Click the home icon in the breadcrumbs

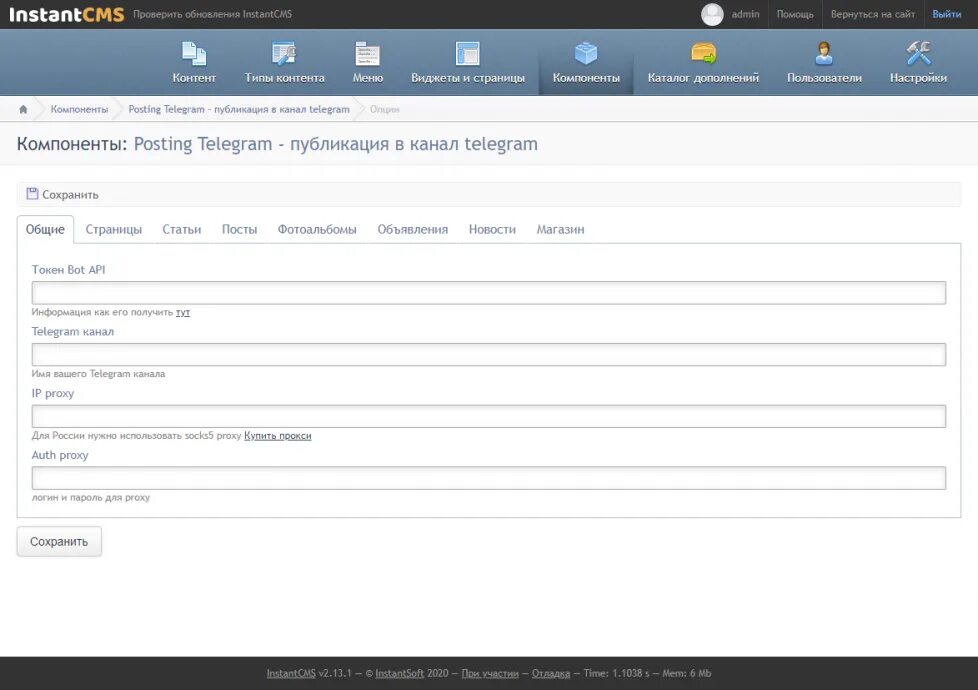23,109
